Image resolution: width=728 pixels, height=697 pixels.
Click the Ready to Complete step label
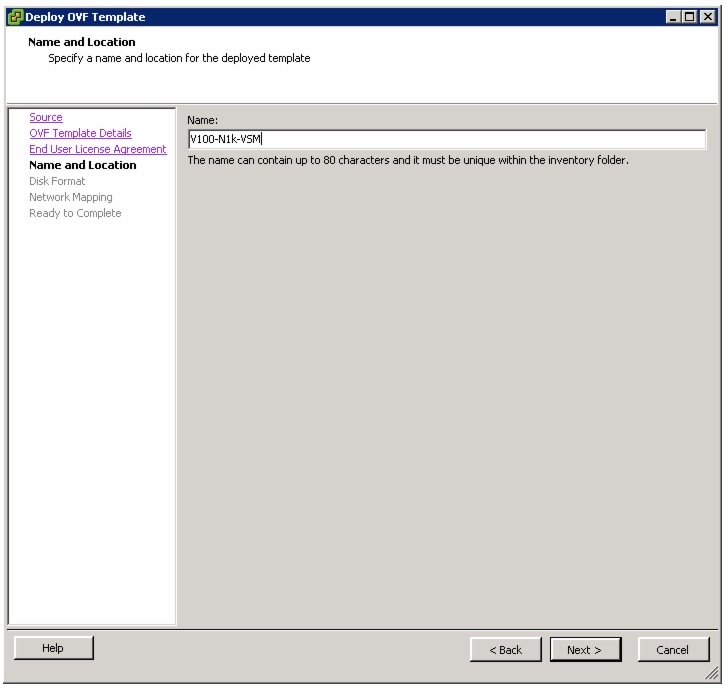(75, 213)
